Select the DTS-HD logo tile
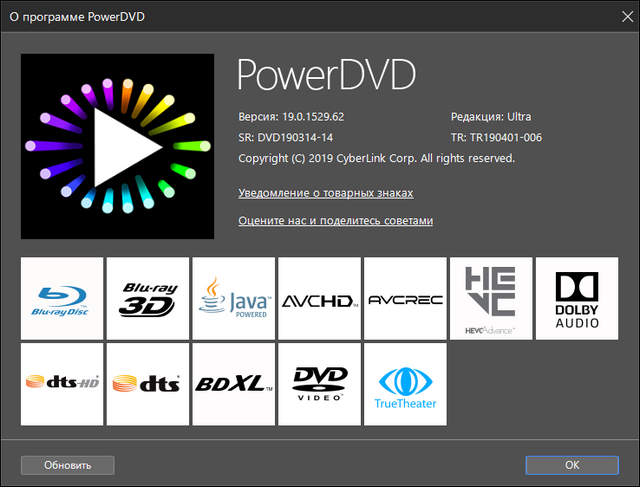640x487 pixels. (x=62, y=383)
